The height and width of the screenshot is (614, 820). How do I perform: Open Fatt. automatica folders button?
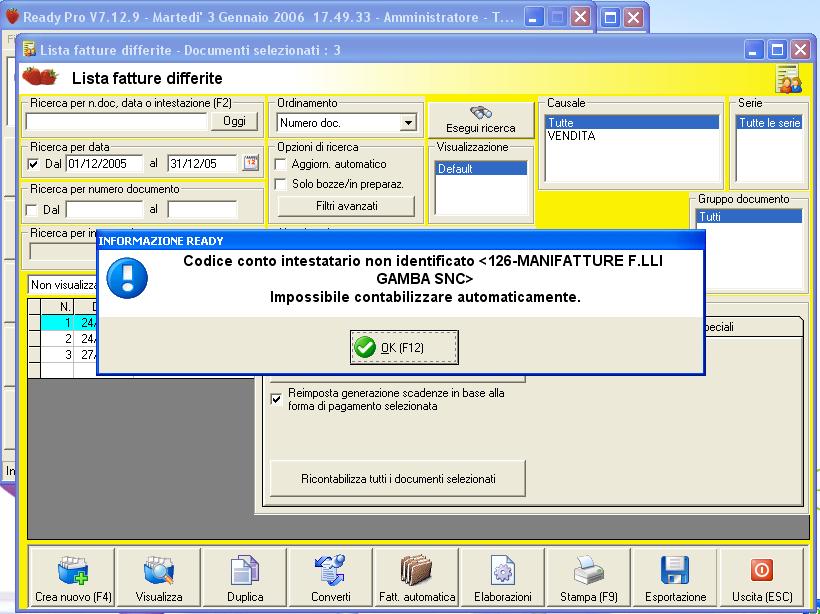(x=417, y=578)
